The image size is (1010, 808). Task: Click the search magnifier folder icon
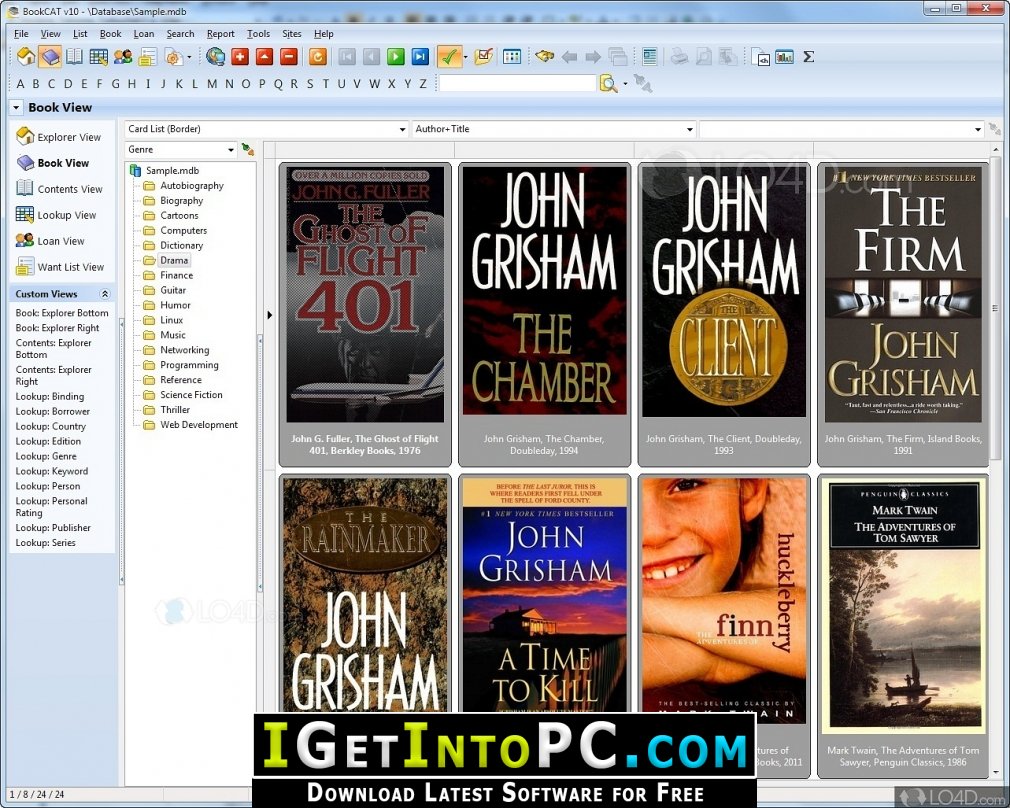(608, 83)
